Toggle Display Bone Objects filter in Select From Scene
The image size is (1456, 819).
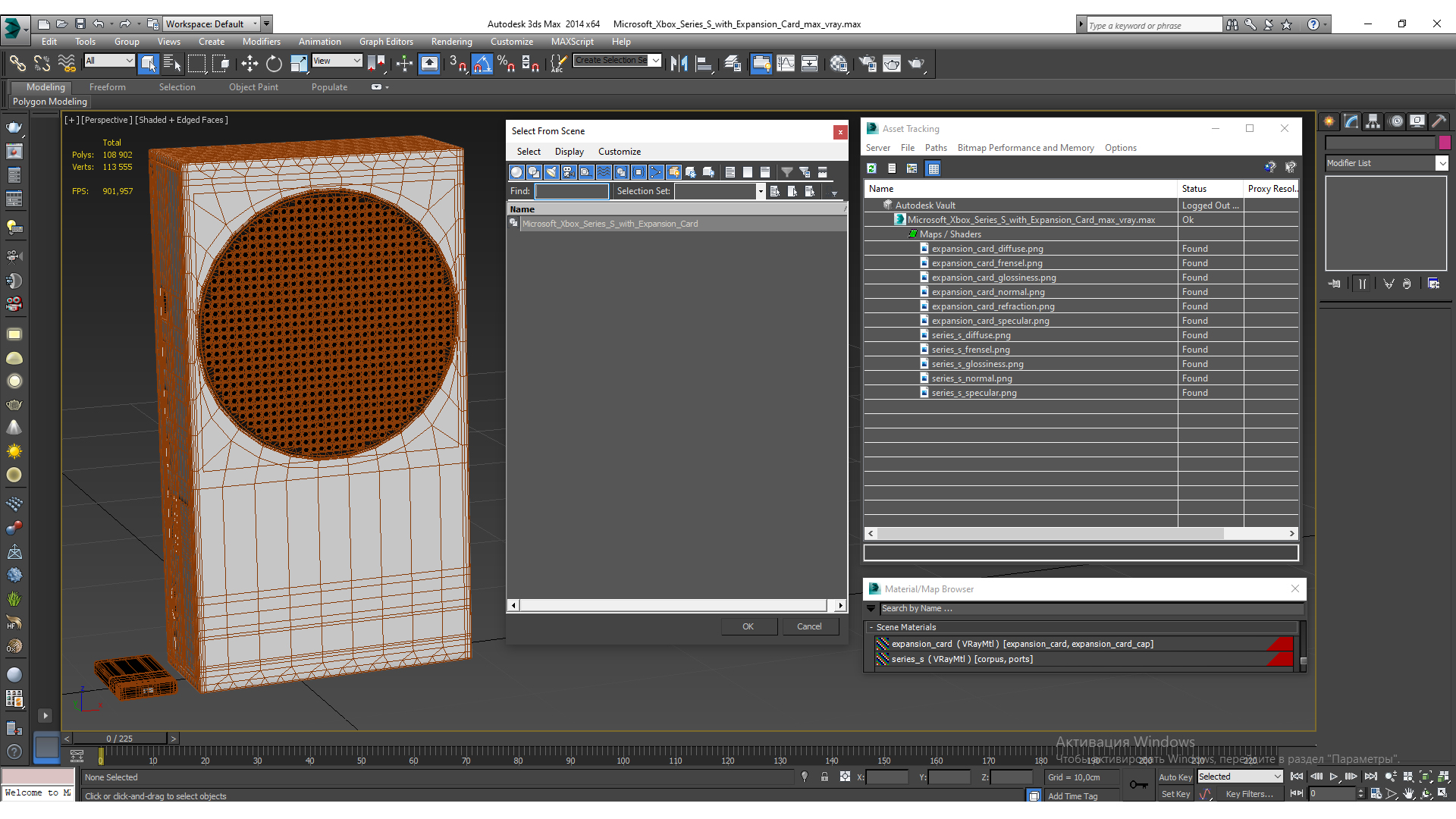pyautogui.click(x=656, y=172)
